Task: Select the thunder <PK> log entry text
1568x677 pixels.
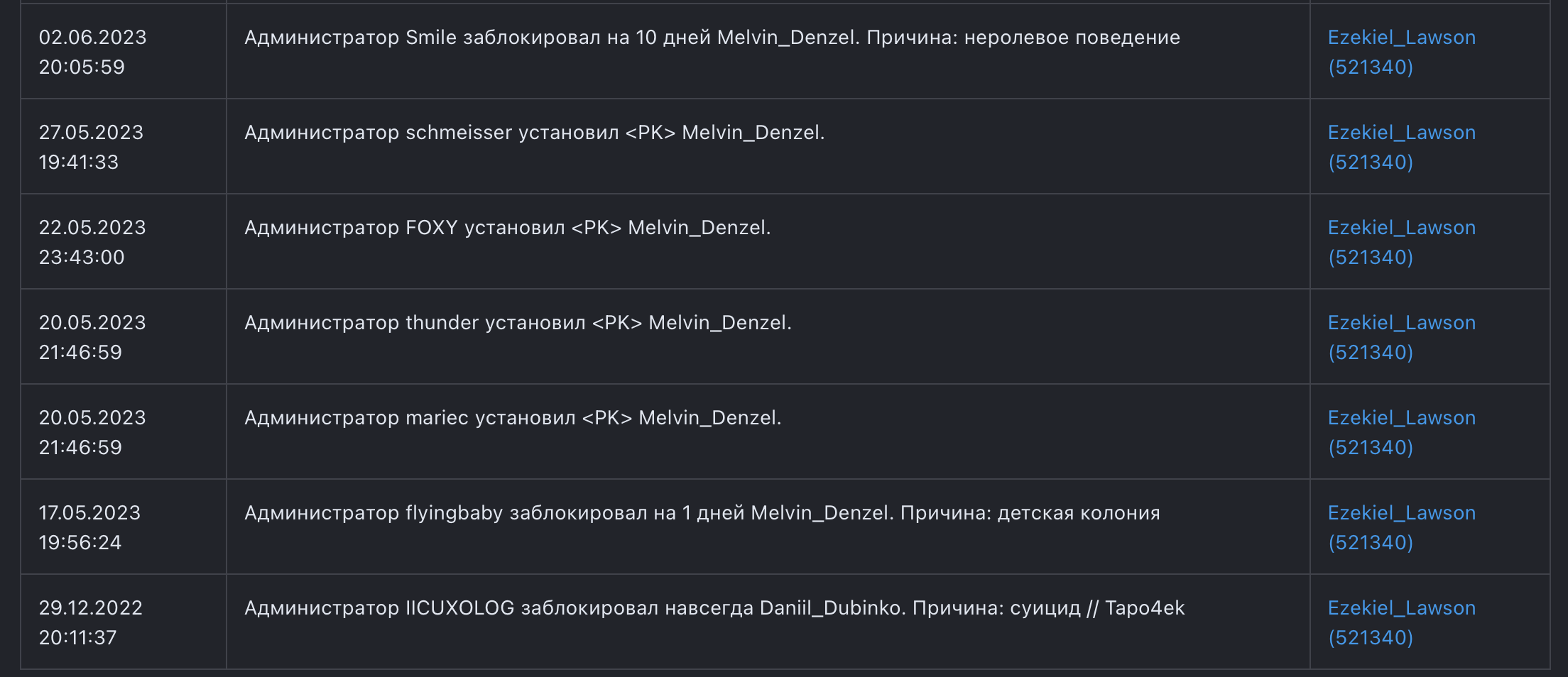Action: click(518, 323)
